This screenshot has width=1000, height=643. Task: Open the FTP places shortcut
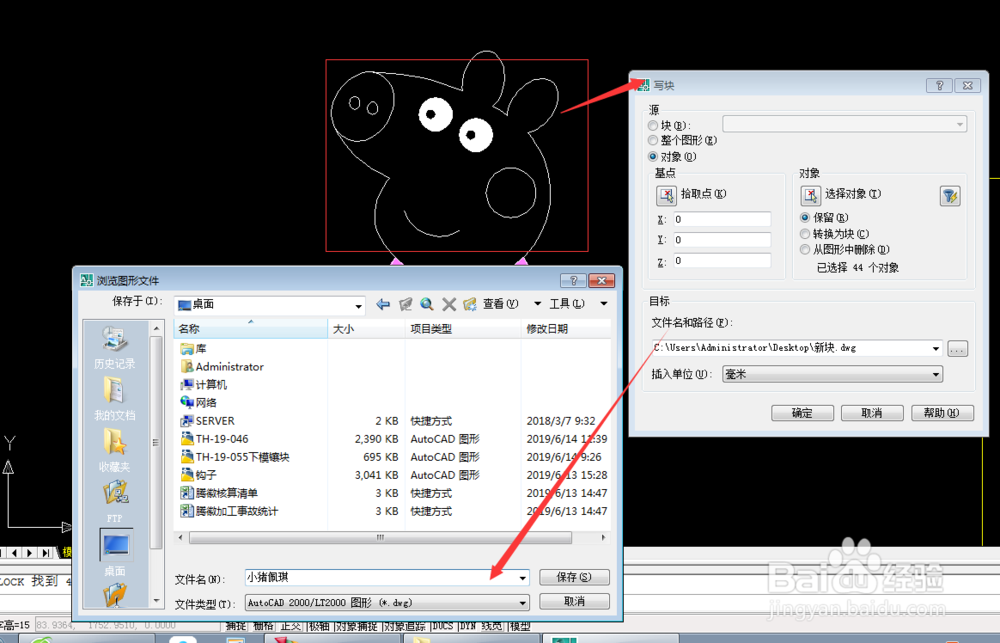(x=114, y=501)
